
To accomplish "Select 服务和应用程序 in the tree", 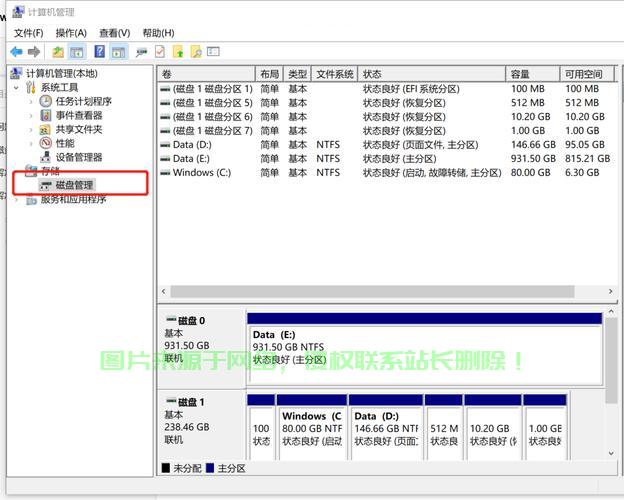I will tap(74, 199).
